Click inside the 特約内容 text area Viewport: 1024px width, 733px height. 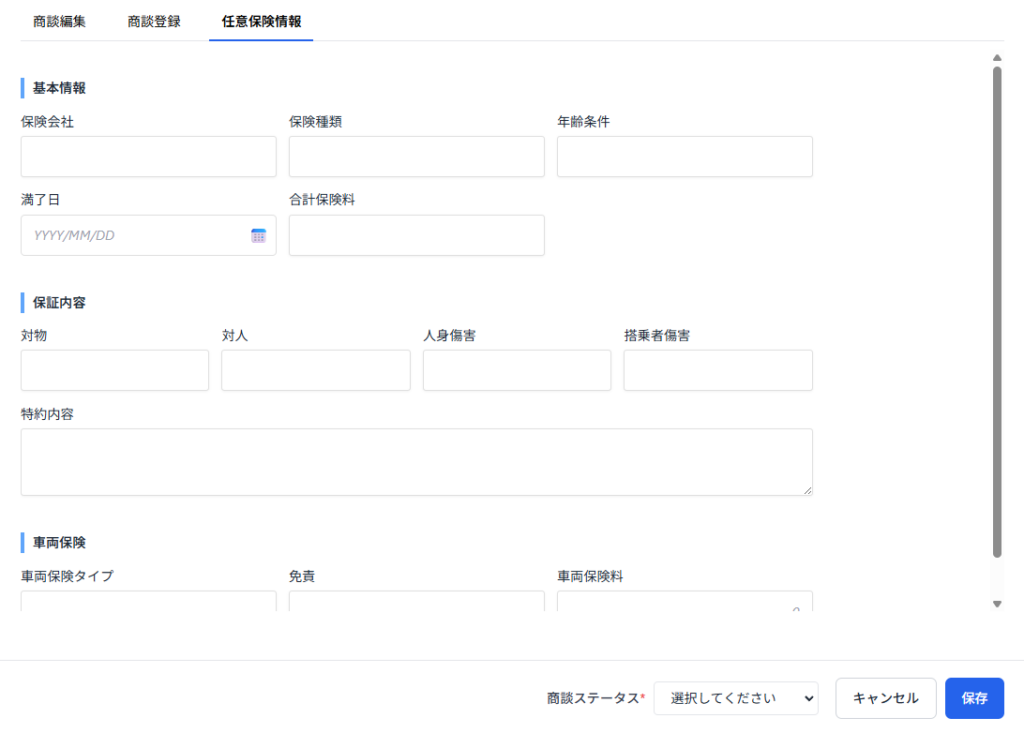click(x=416, y=462)
